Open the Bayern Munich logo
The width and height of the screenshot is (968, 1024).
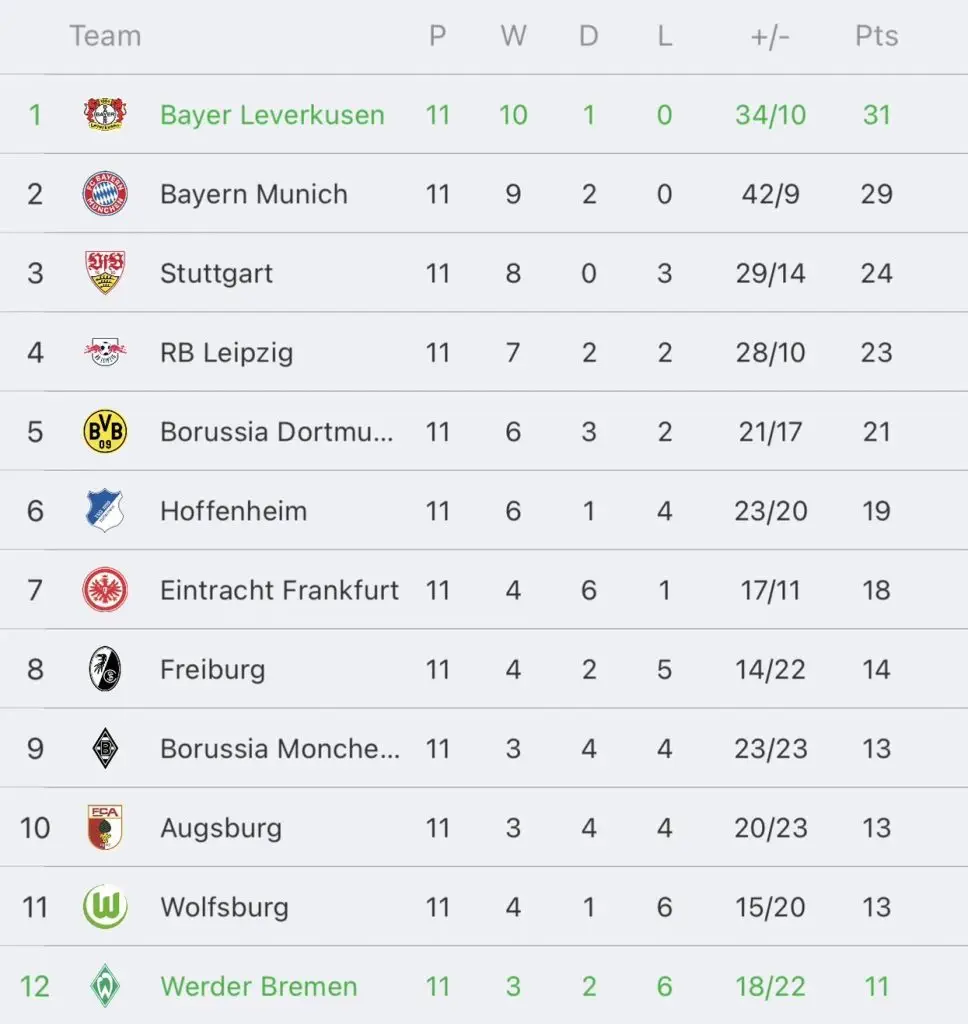tap(105, 193)
